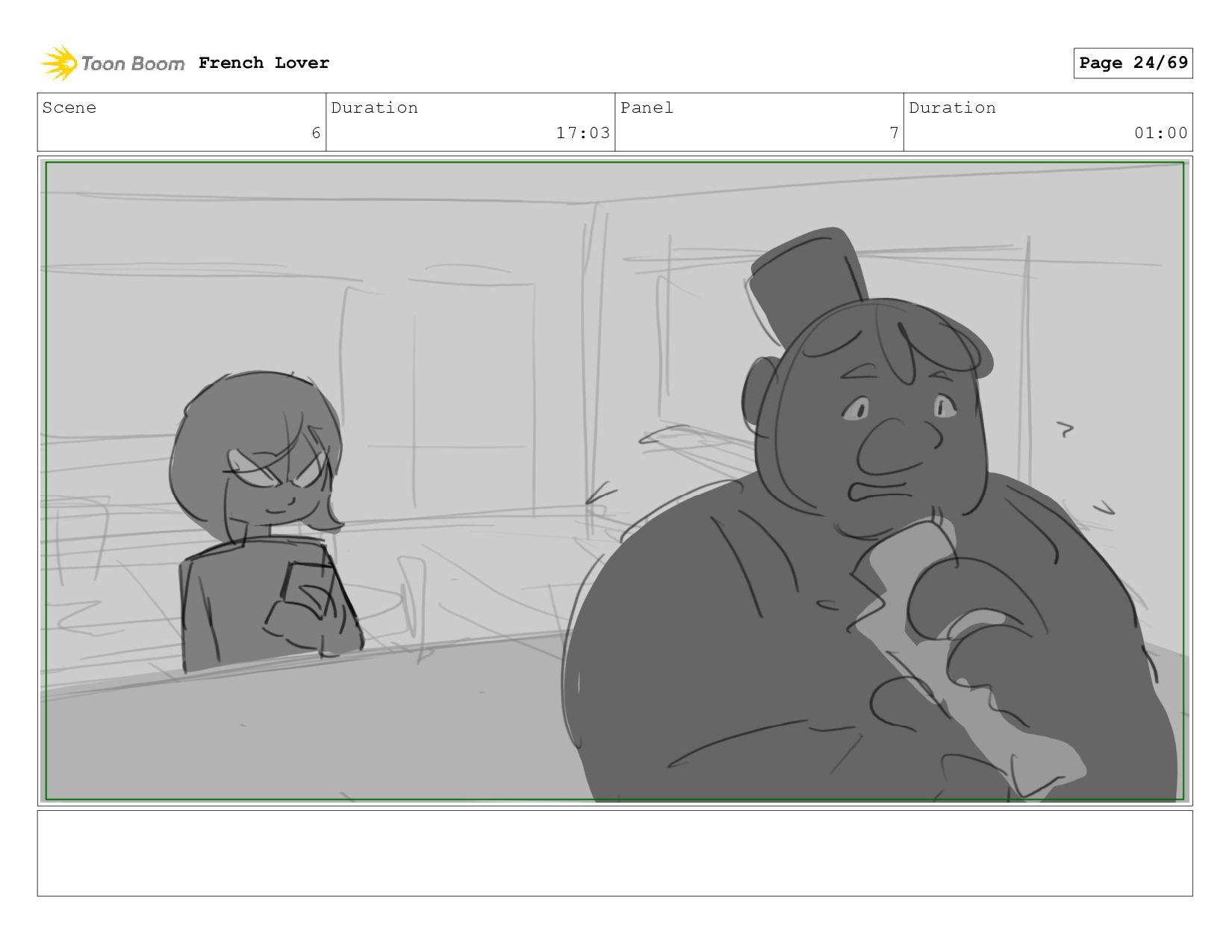Screen dimensions: 1232x952
Task: Click the storyboard panel drawing thumbnail
Action: coord(615,481)
